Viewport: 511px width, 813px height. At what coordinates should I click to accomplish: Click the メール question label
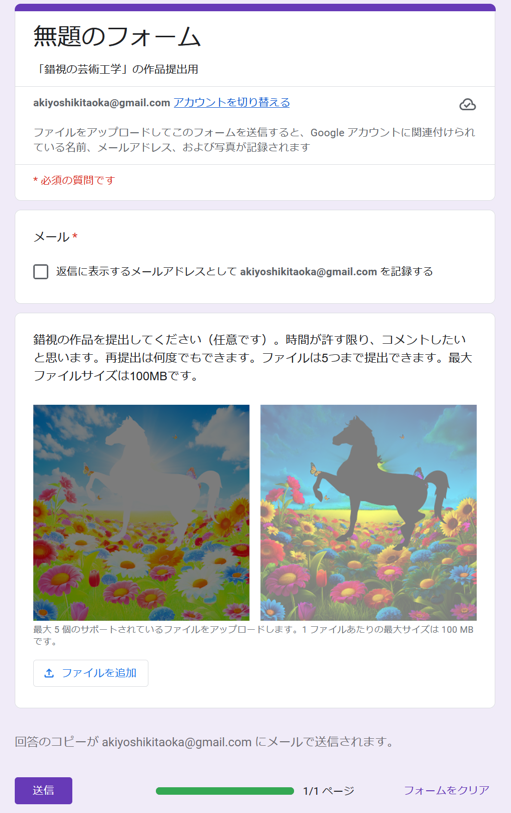51,237
